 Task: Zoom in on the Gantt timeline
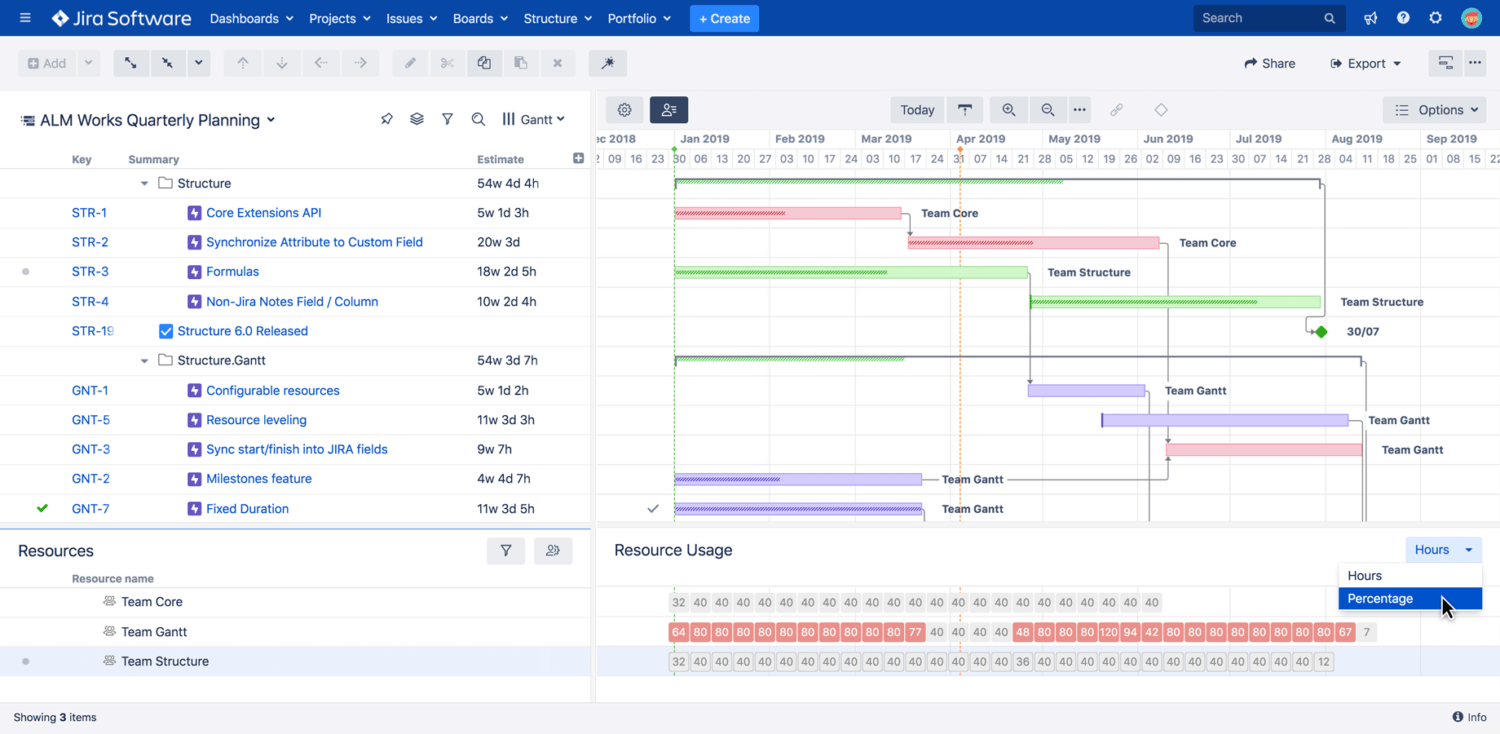coord(1009,110)
